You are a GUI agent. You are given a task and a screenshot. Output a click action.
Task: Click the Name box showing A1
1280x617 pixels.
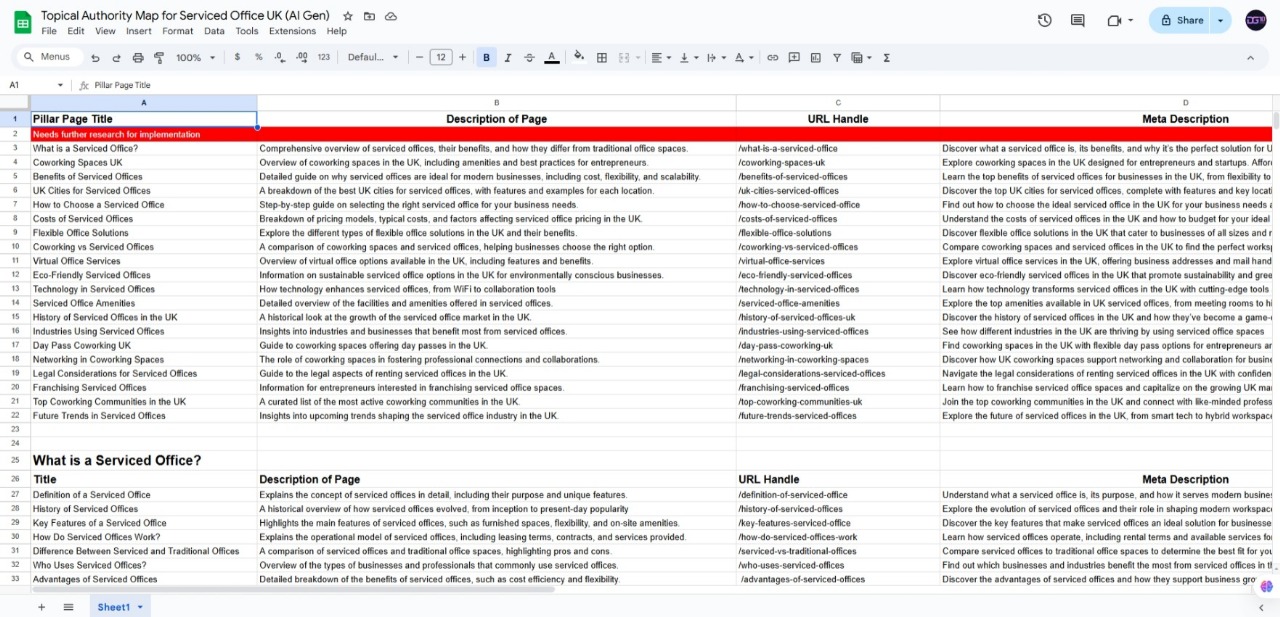pyautogui.click(x=36, y=85)
